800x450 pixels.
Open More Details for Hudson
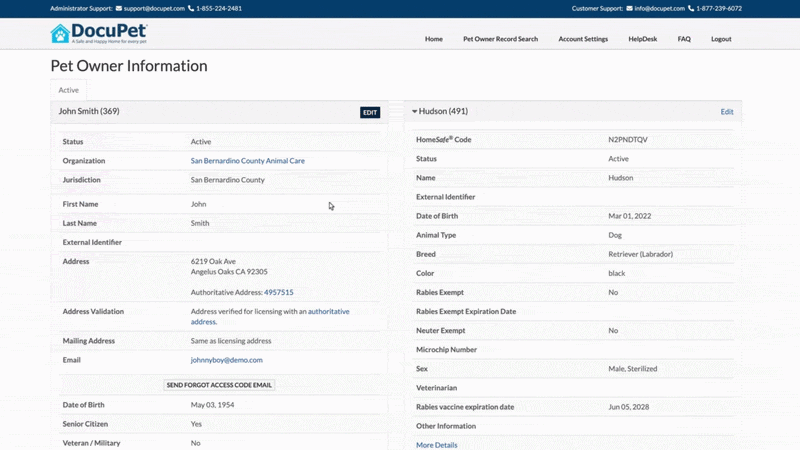[x=437, y=445]
